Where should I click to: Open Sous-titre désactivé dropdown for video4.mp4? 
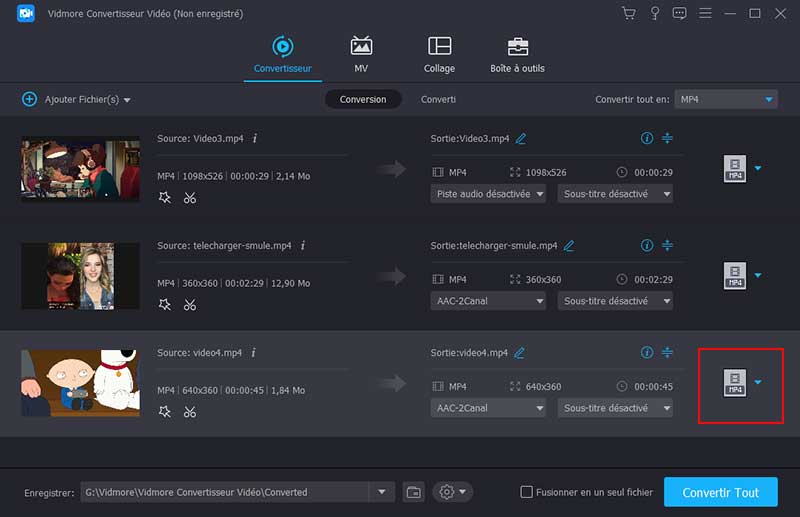coord(615,408)
